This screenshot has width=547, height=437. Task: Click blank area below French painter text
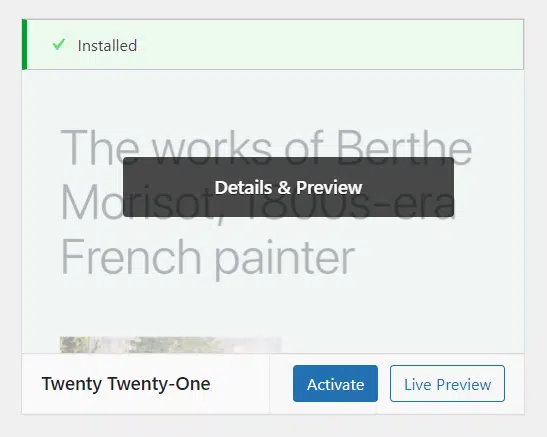click(272, 307)
